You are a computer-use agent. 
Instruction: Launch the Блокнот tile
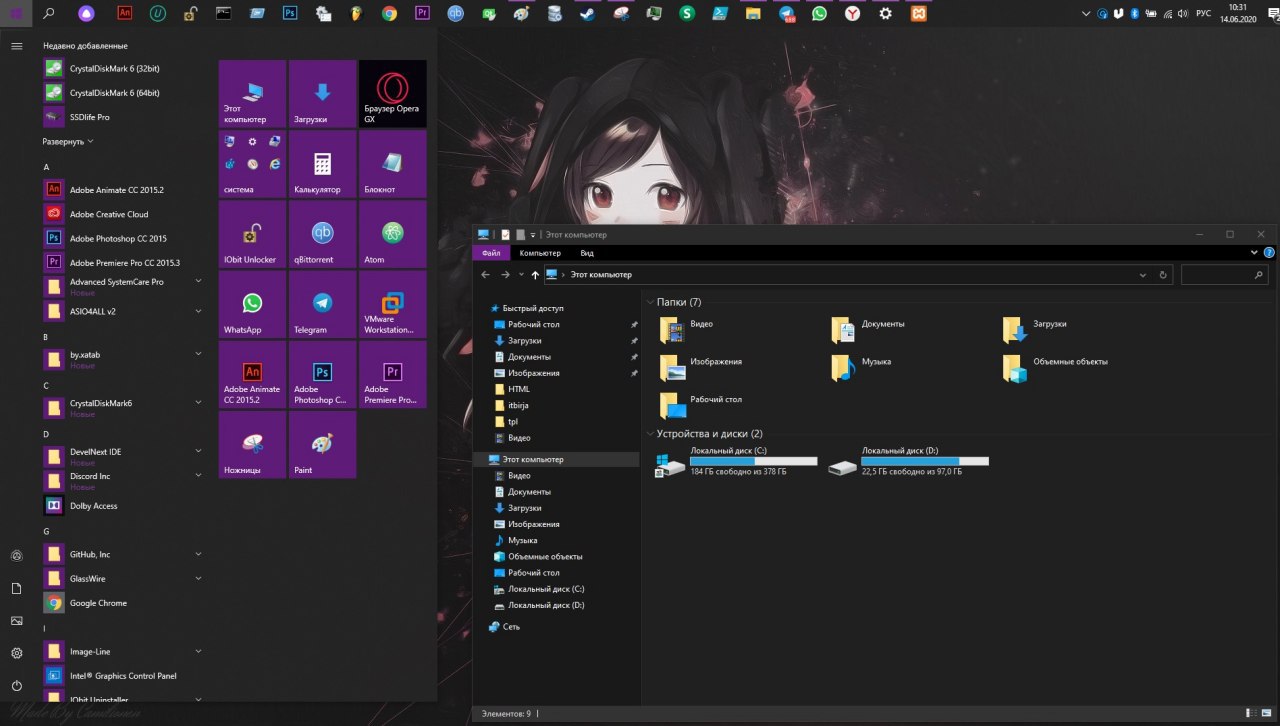(392, 164)
